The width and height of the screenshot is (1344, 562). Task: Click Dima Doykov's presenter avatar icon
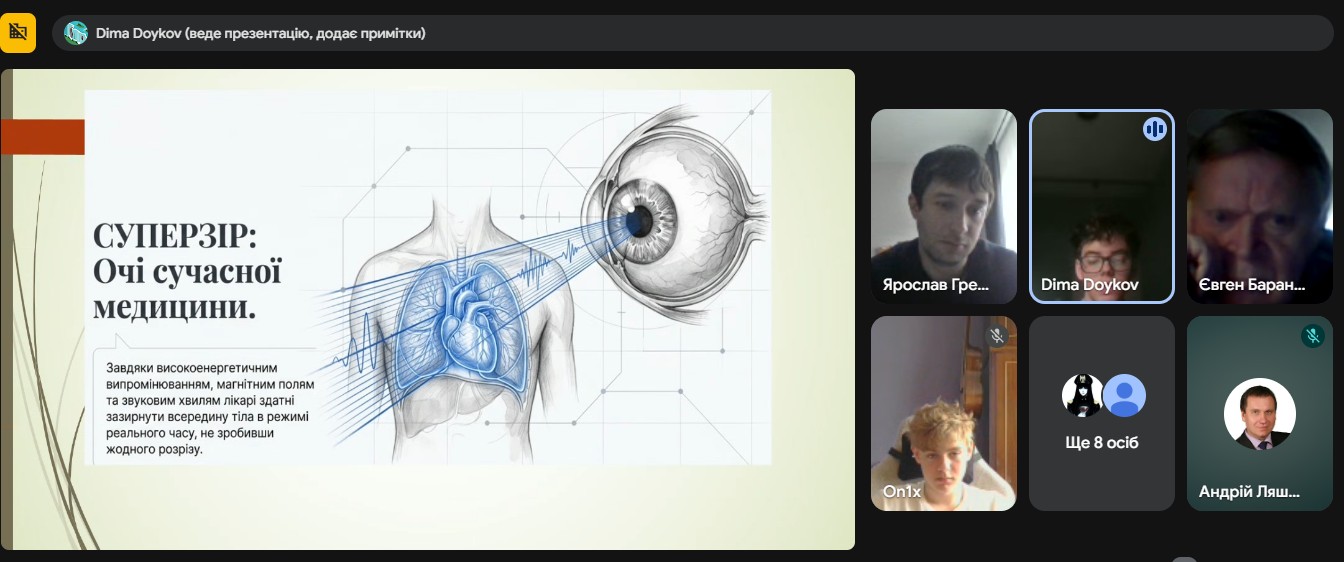(76, 33)
